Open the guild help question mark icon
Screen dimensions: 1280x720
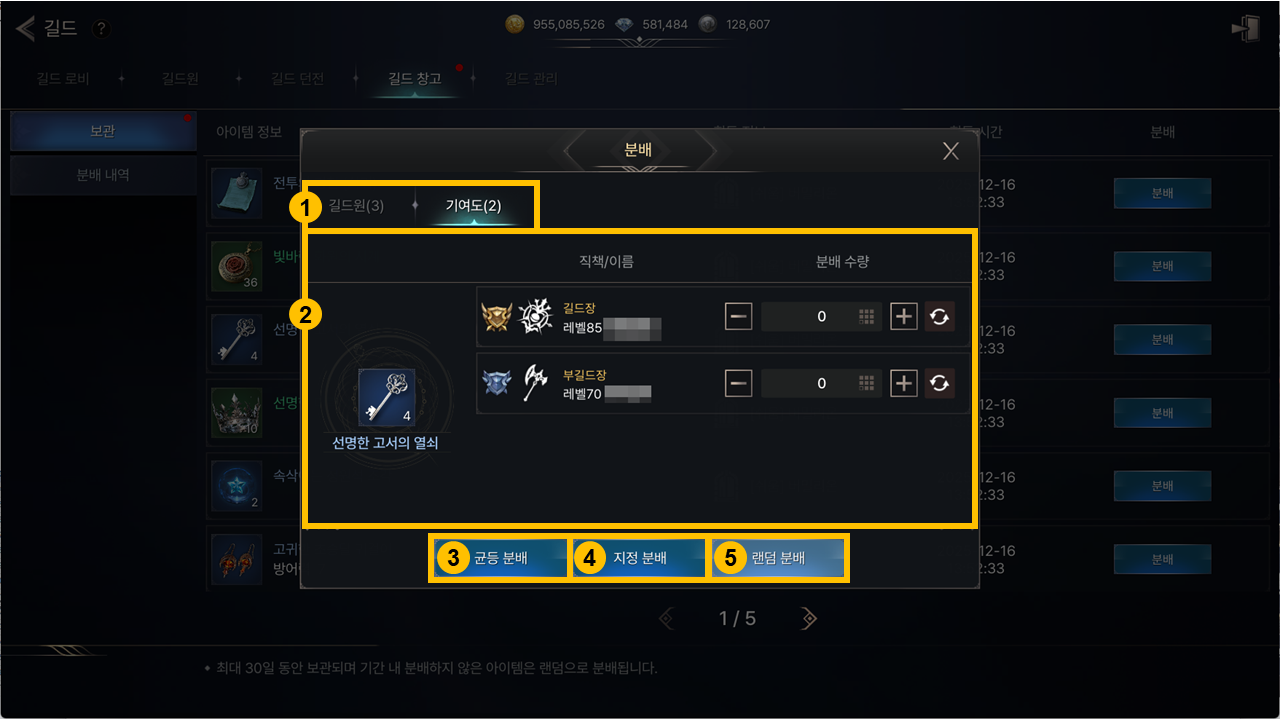point(101,29)
